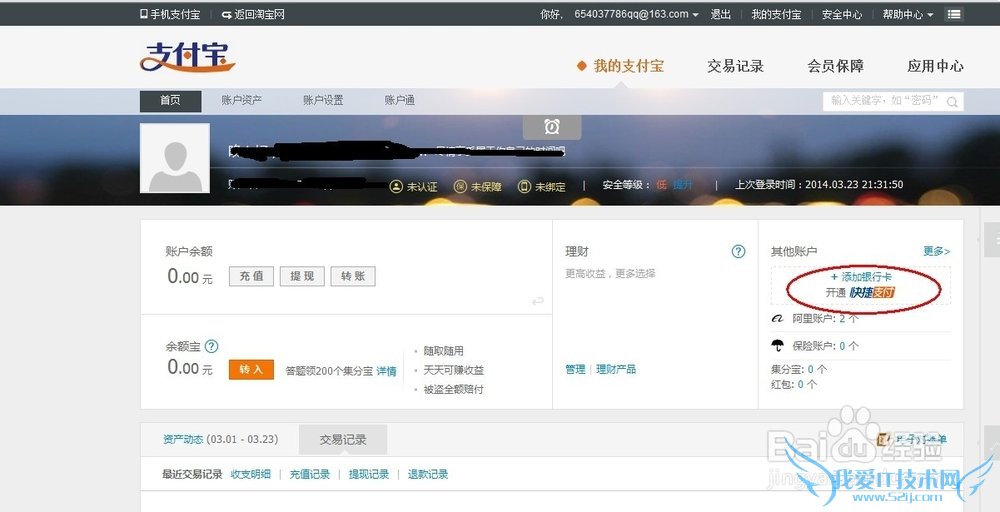Click the search magnifier icon

(952, 102)
